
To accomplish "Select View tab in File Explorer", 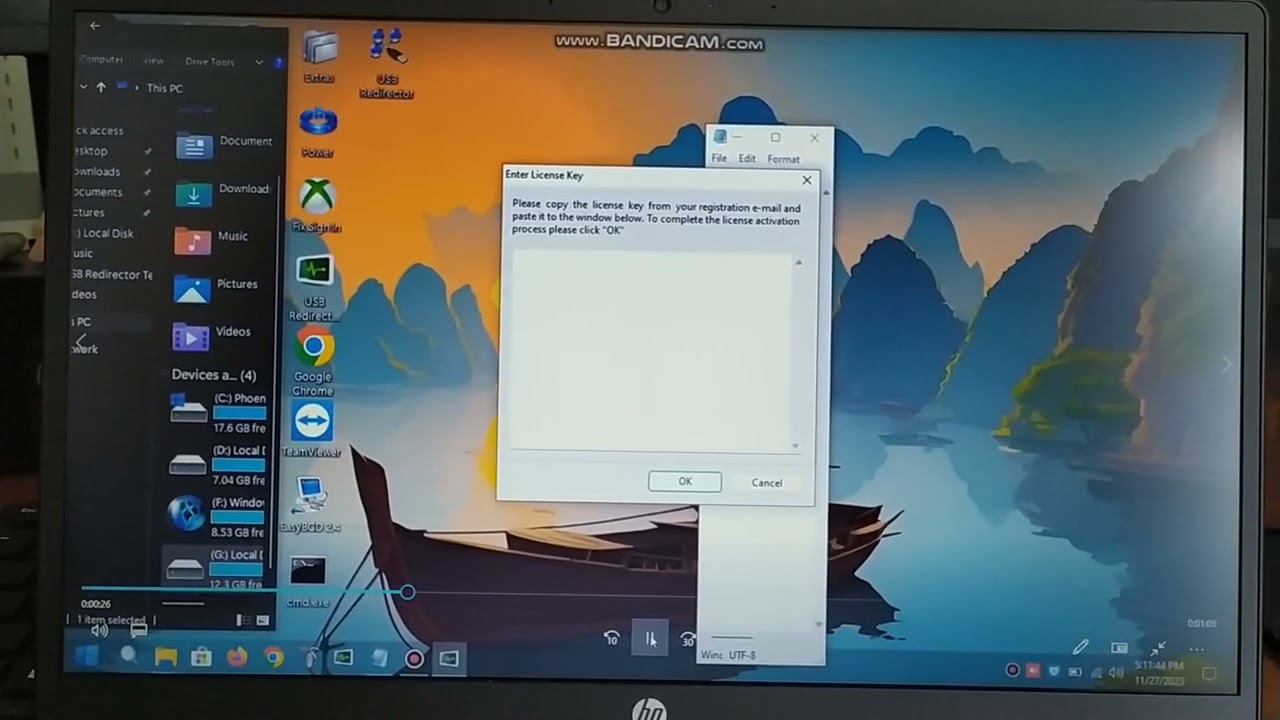I will coord(153,61).
